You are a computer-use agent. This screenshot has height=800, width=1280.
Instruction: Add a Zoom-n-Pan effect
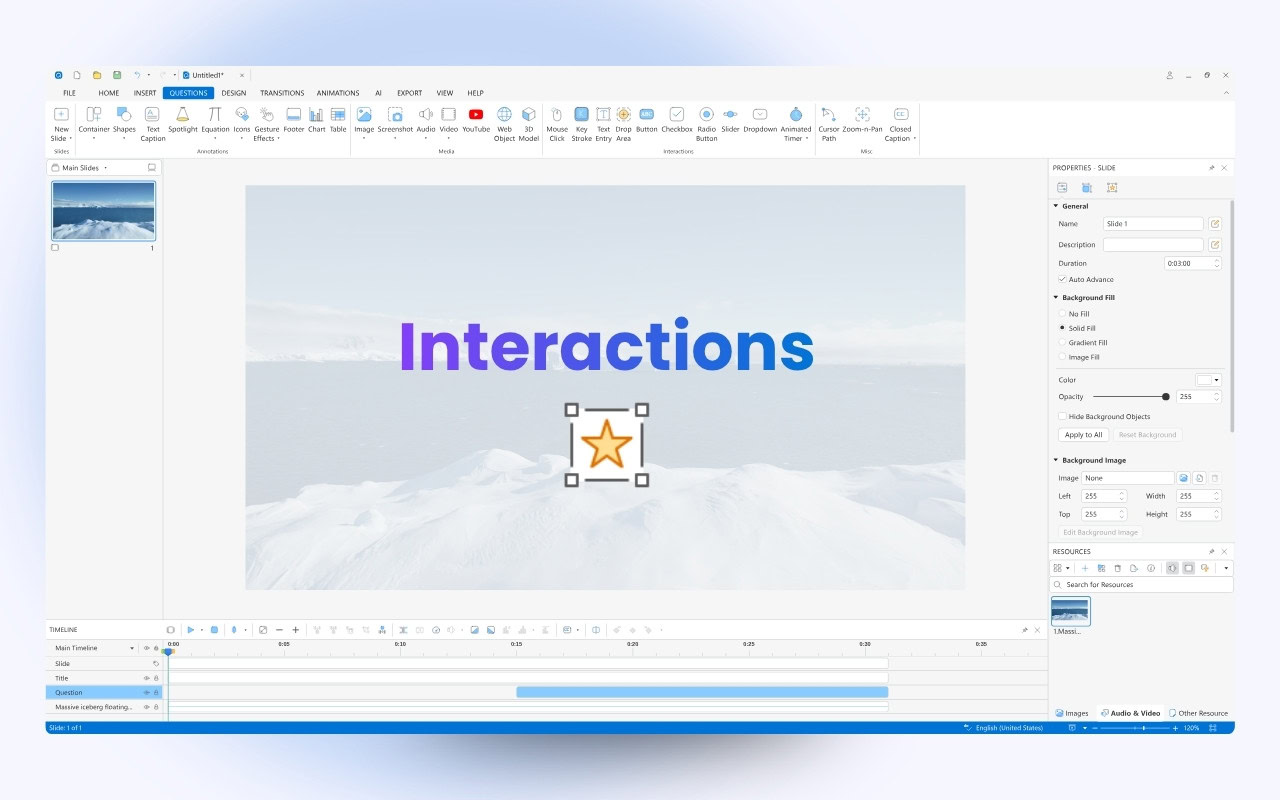[x=862, y=120]
